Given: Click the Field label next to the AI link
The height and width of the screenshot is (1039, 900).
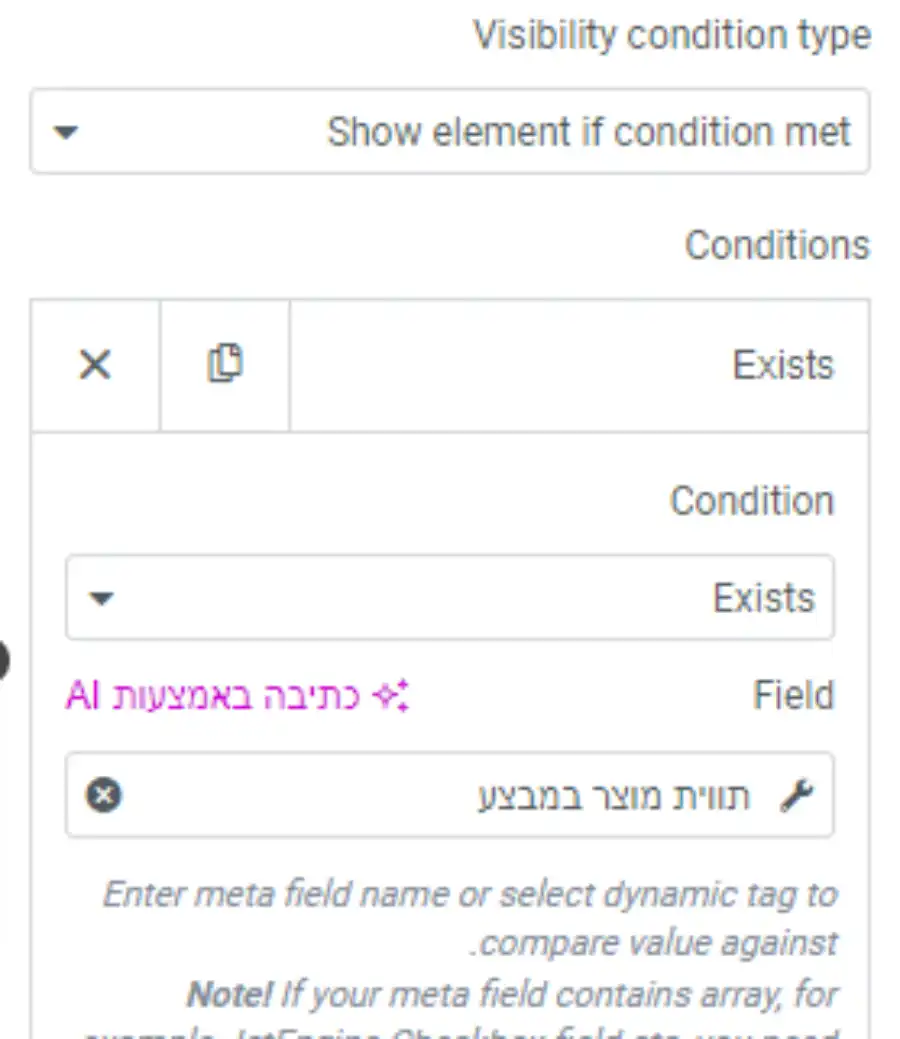Looking at the screenshot, I should 793,696.
